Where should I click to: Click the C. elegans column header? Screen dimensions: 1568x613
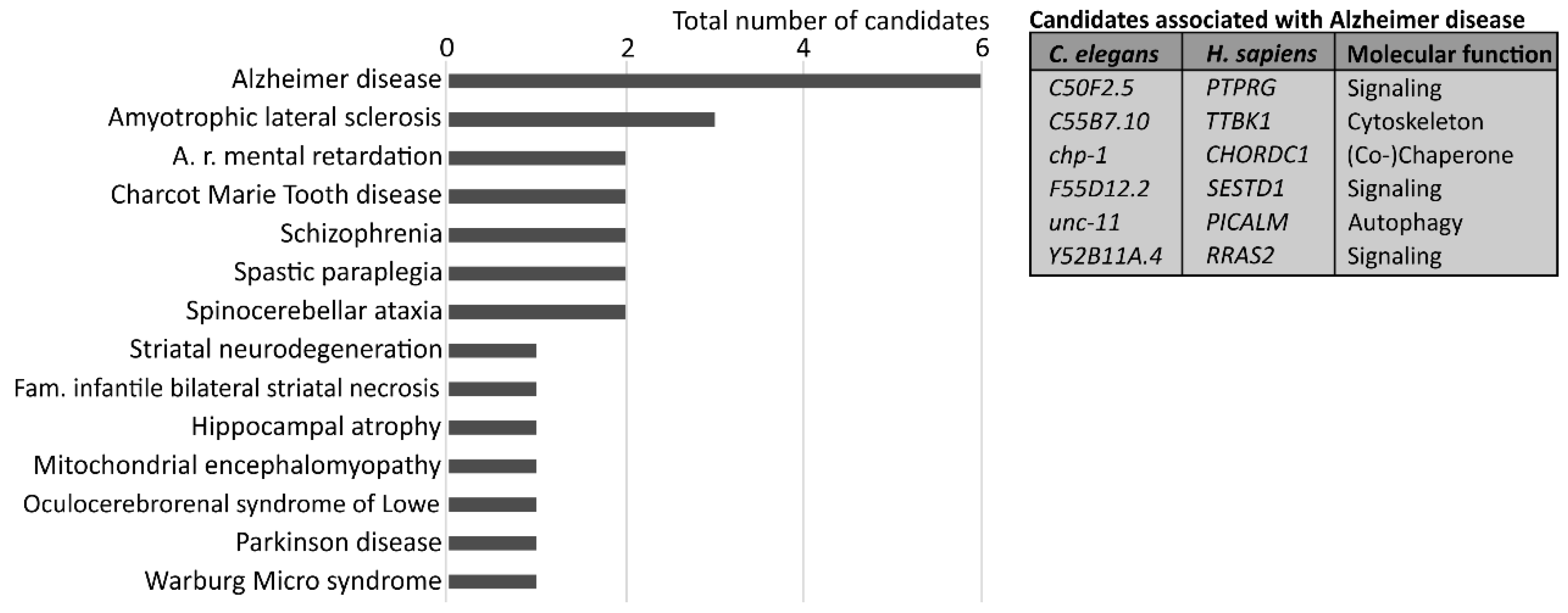coord(1104,54)
